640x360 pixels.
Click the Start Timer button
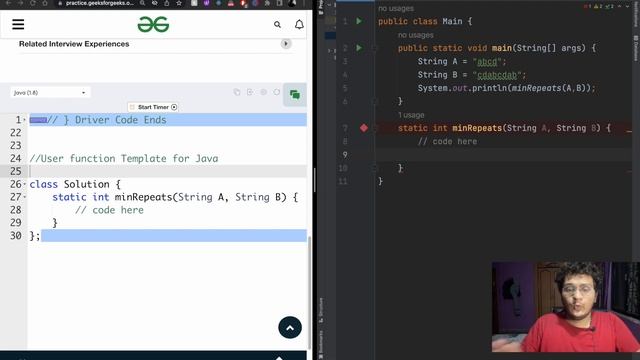point(153,107)
